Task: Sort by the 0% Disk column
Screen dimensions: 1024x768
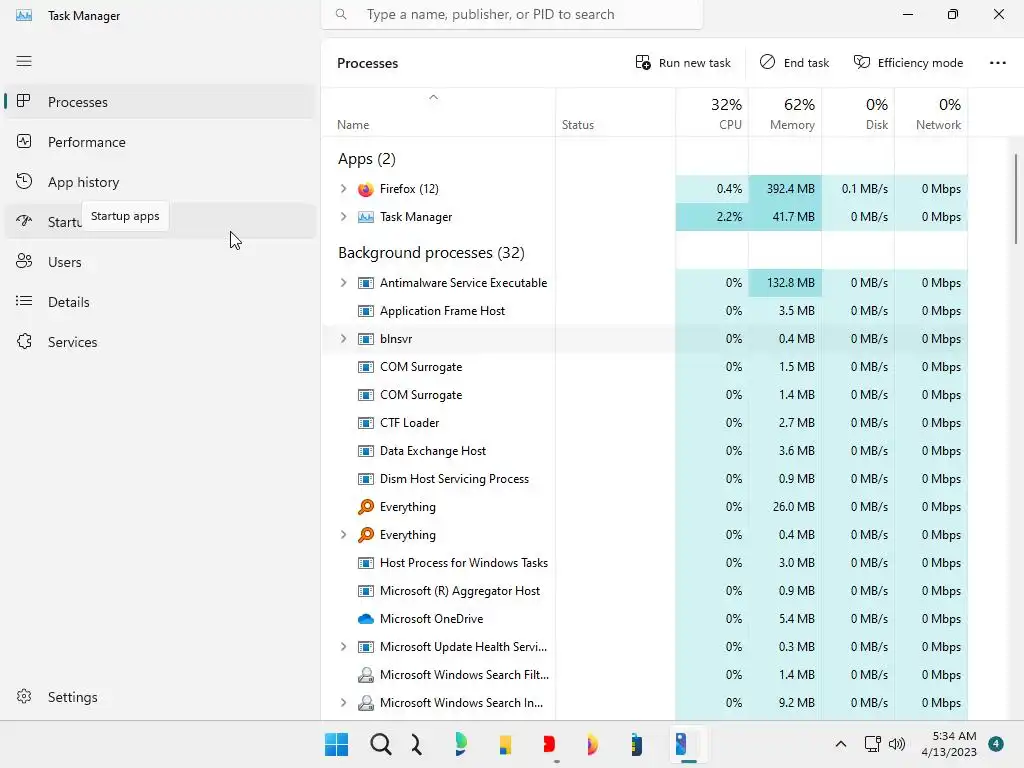Action: (x=858, y=113)
